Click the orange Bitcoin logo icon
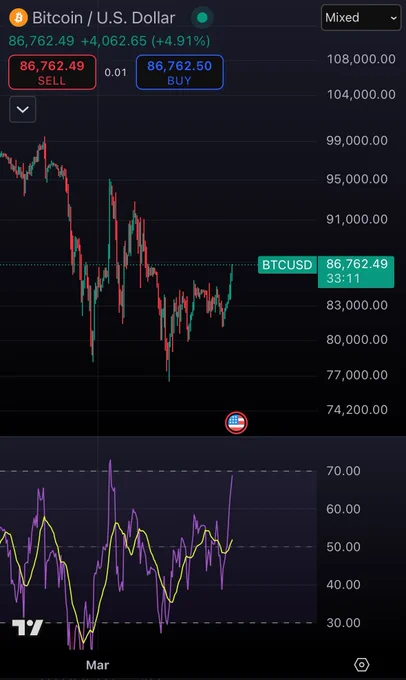 click(18, 18)
